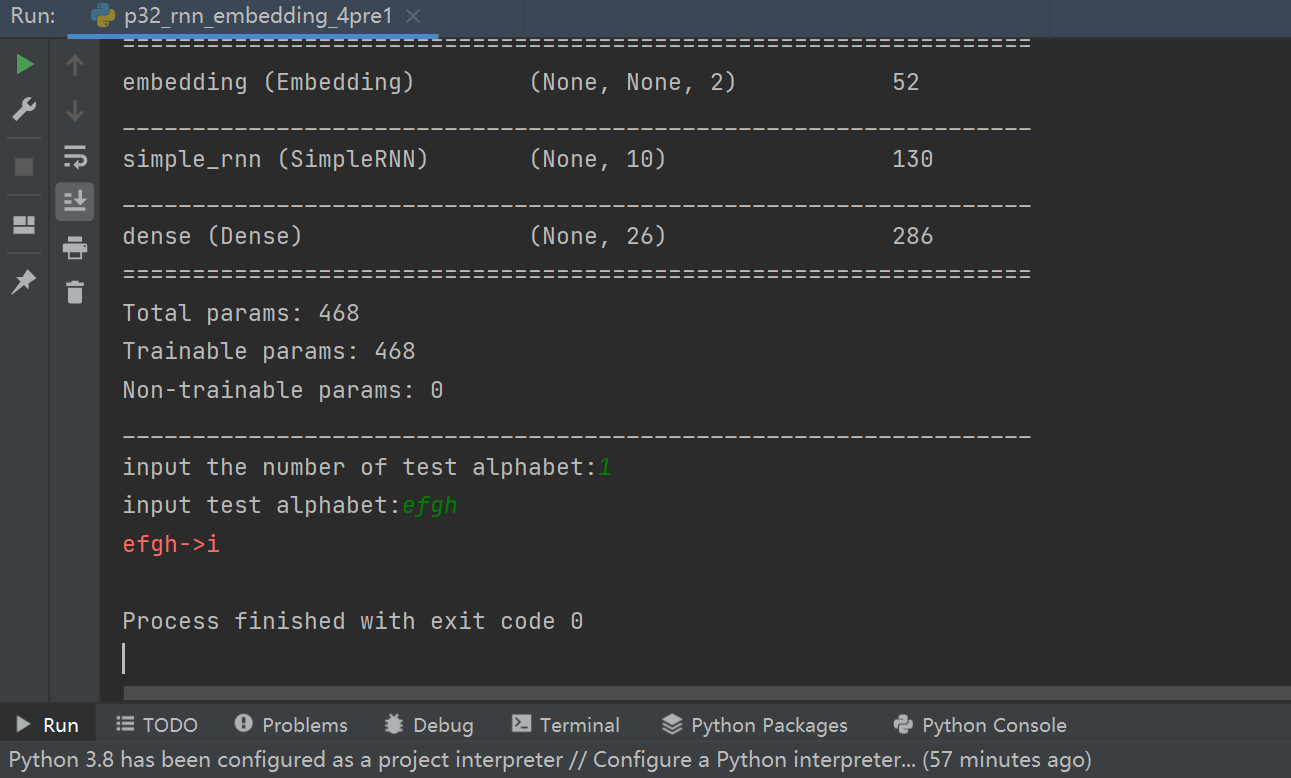Navigate up with the up arrow icon

tap(75, 65)
